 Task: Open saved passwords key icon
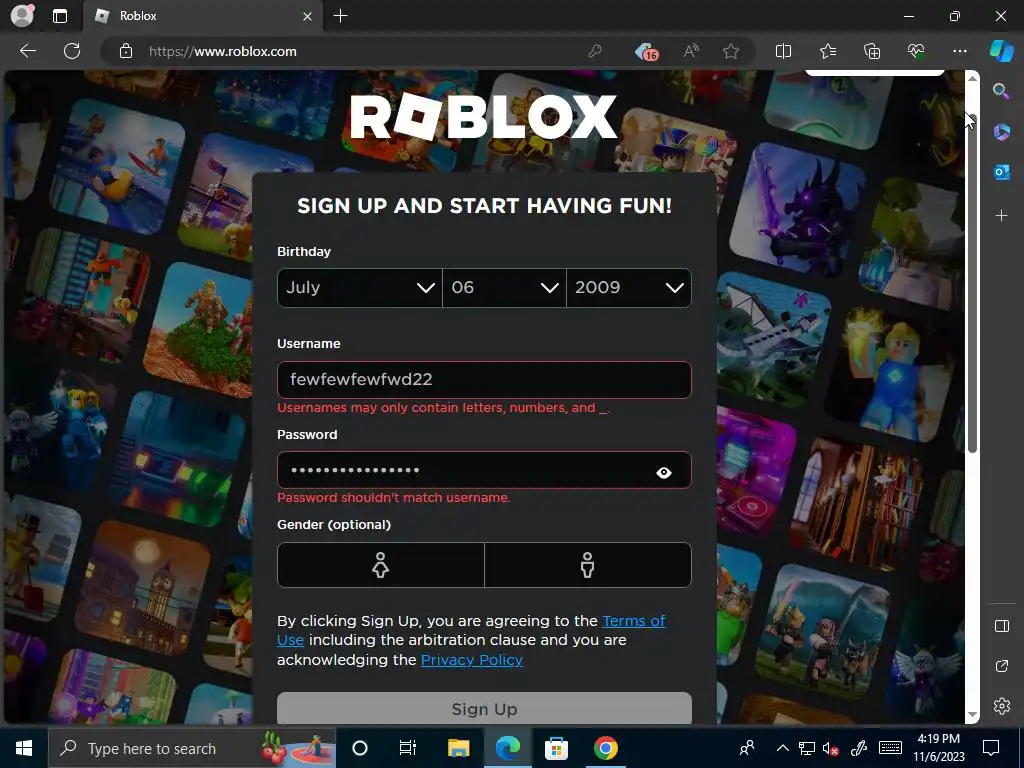[594, 51]
